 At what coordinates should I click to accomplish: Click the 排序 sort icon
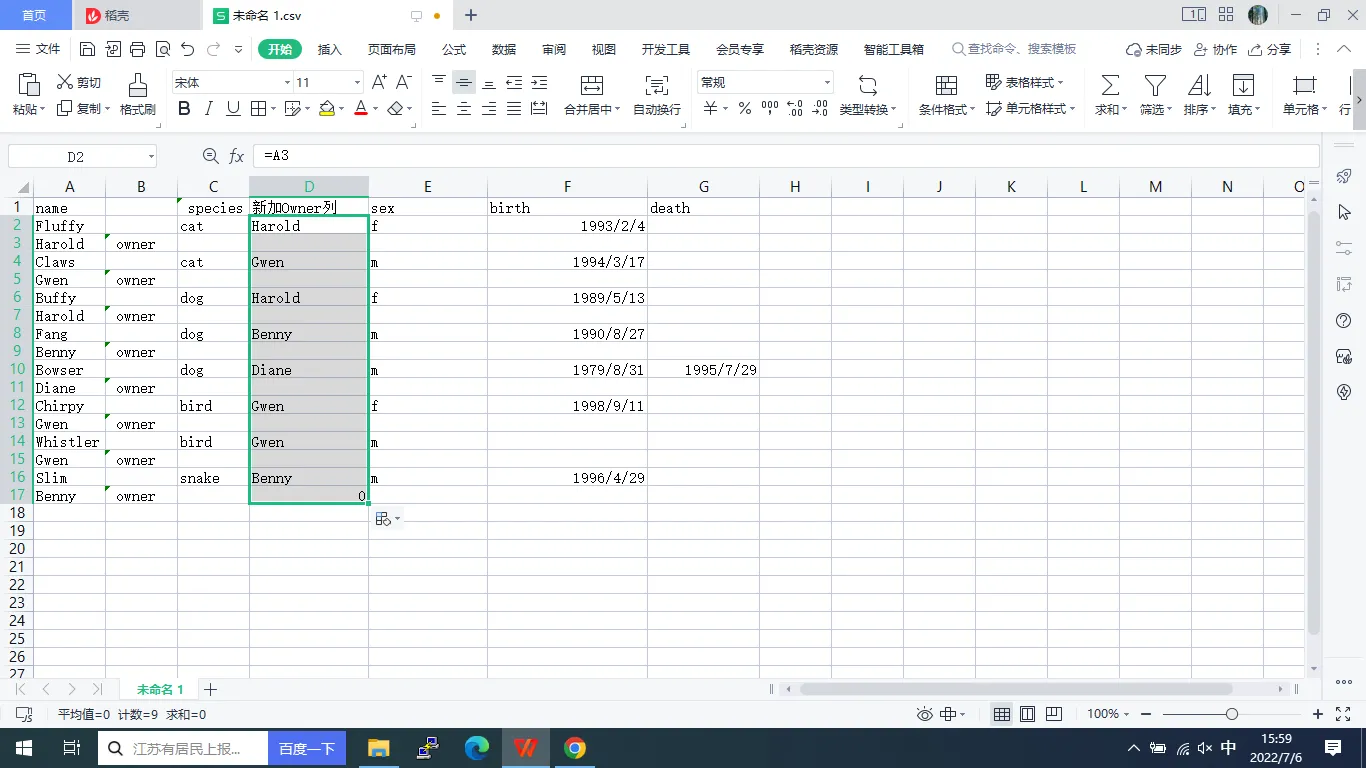pos(1199,84)
